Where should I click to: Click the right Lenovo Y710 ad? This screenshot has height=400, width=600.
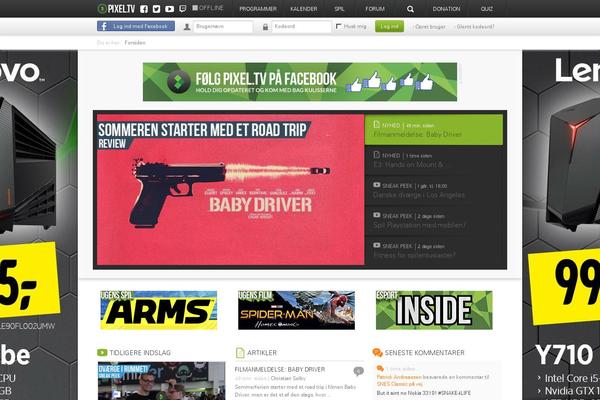561,225
